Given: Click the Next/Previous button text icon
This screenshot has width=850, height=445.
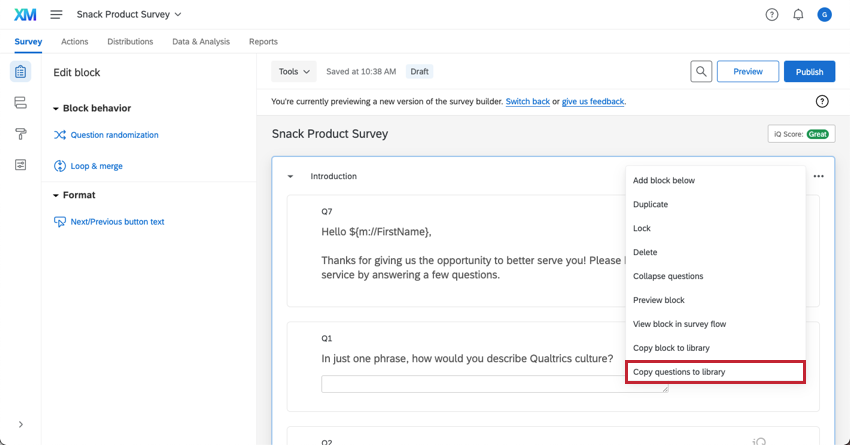Looking at the screenshot, I should coord(60,222).
